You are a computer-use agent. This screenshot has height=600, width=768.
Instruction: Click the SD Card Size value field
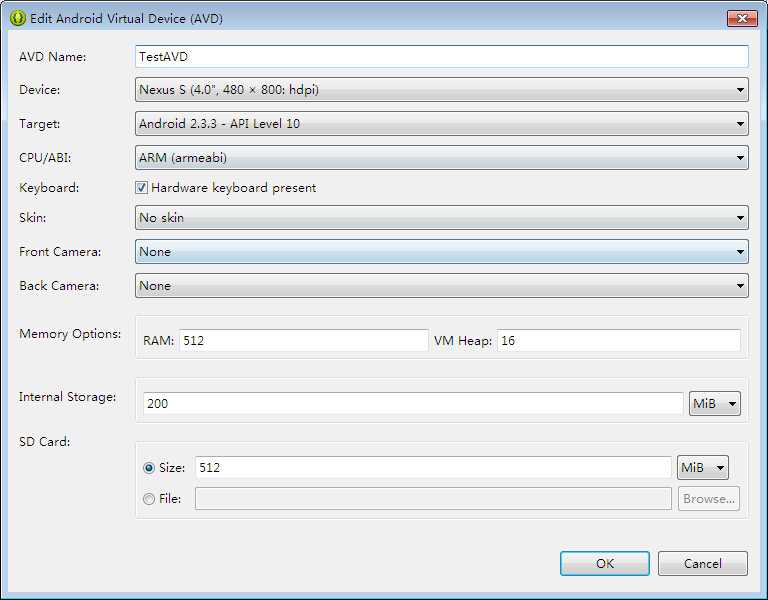[x=433, y=468]
